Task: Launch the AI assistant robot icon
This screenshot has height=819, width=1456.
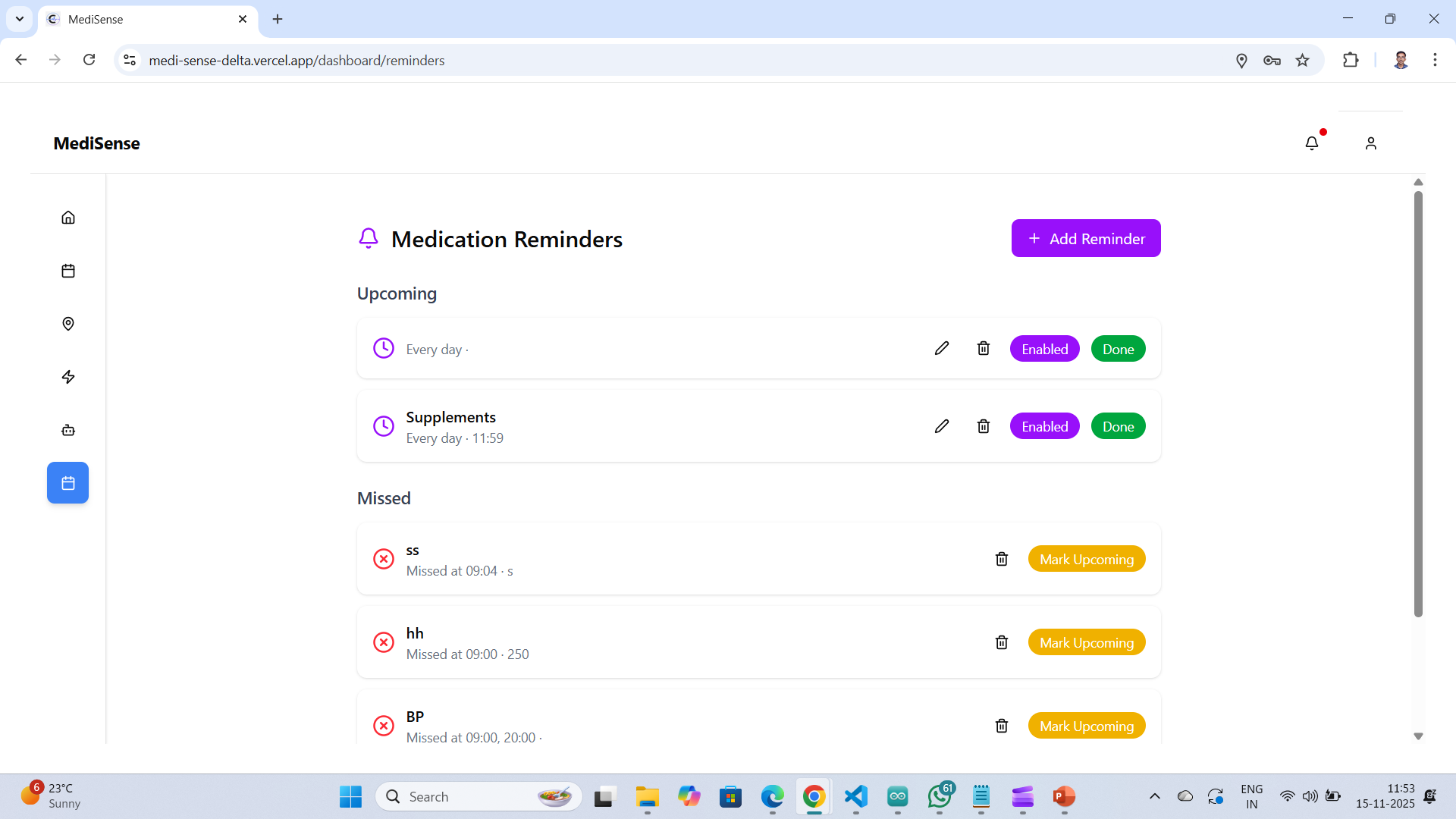Action: (x=67, y=430)
